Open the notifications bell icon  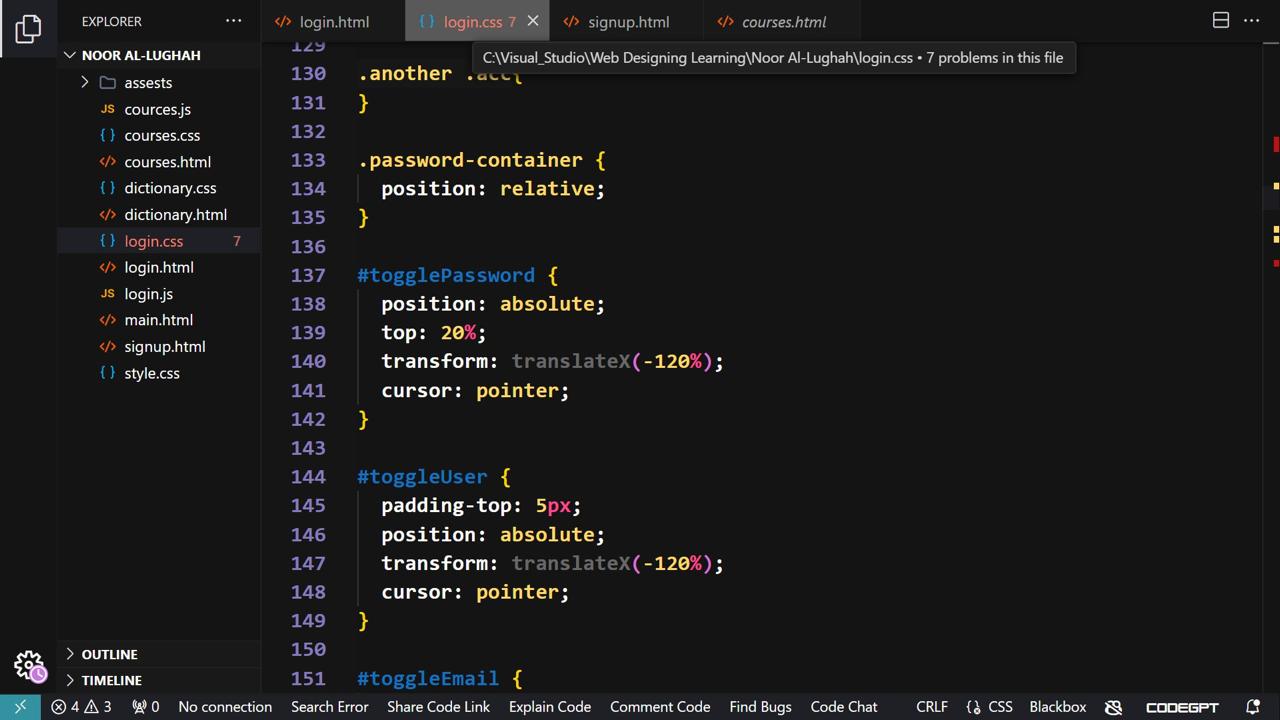[1252, 707]
